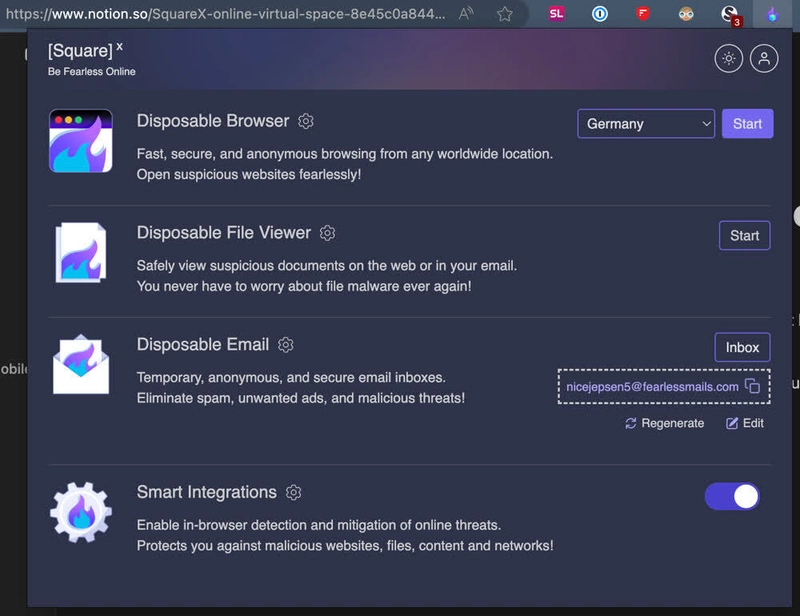800x616 pixels.
Task: Open the 1Password extension icon
Action: (599, 14)
